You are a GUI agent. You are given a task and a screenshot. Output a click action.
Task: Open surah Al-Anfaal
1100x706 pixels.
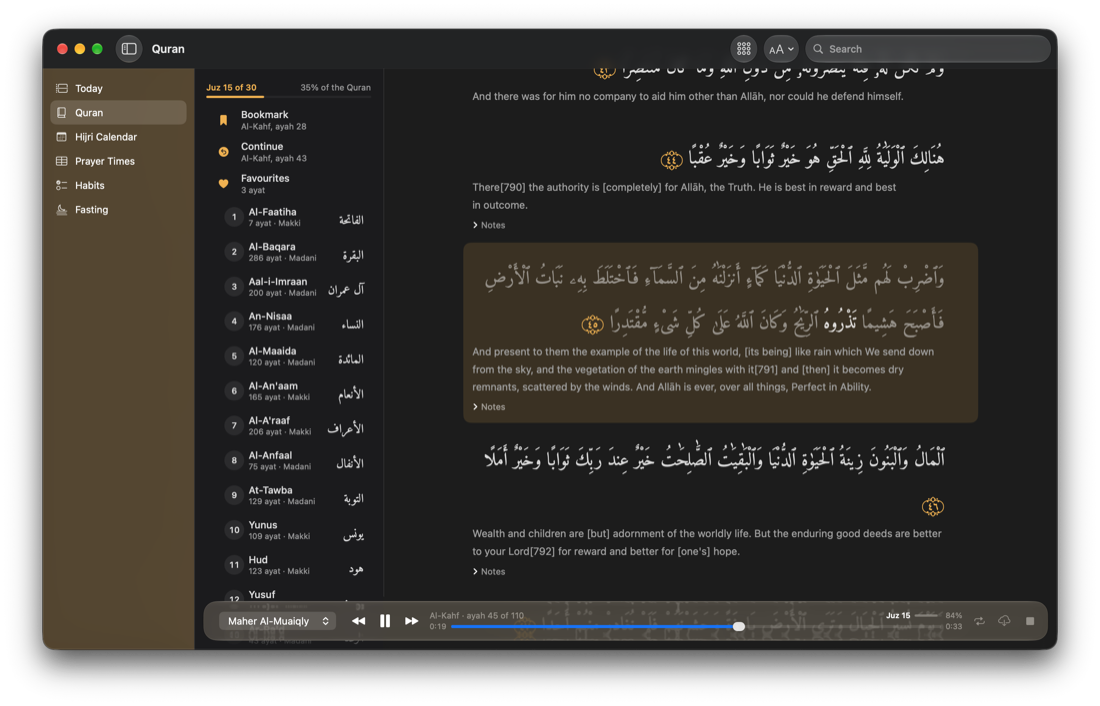tap(293, 460)
